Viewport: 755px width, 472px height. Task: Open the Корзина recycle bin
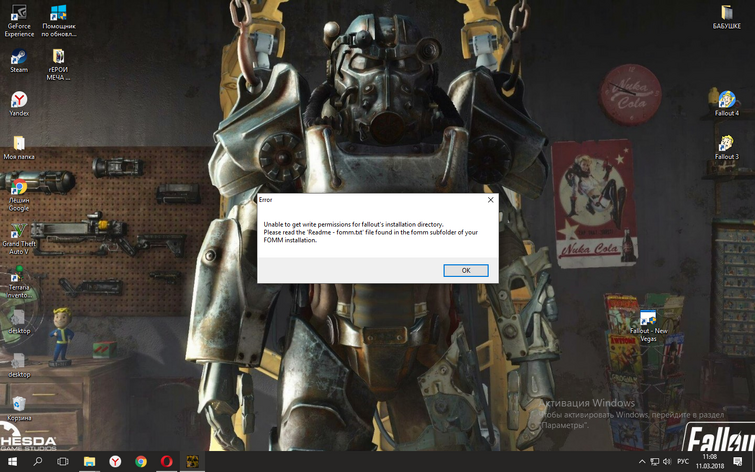point(19,408)
